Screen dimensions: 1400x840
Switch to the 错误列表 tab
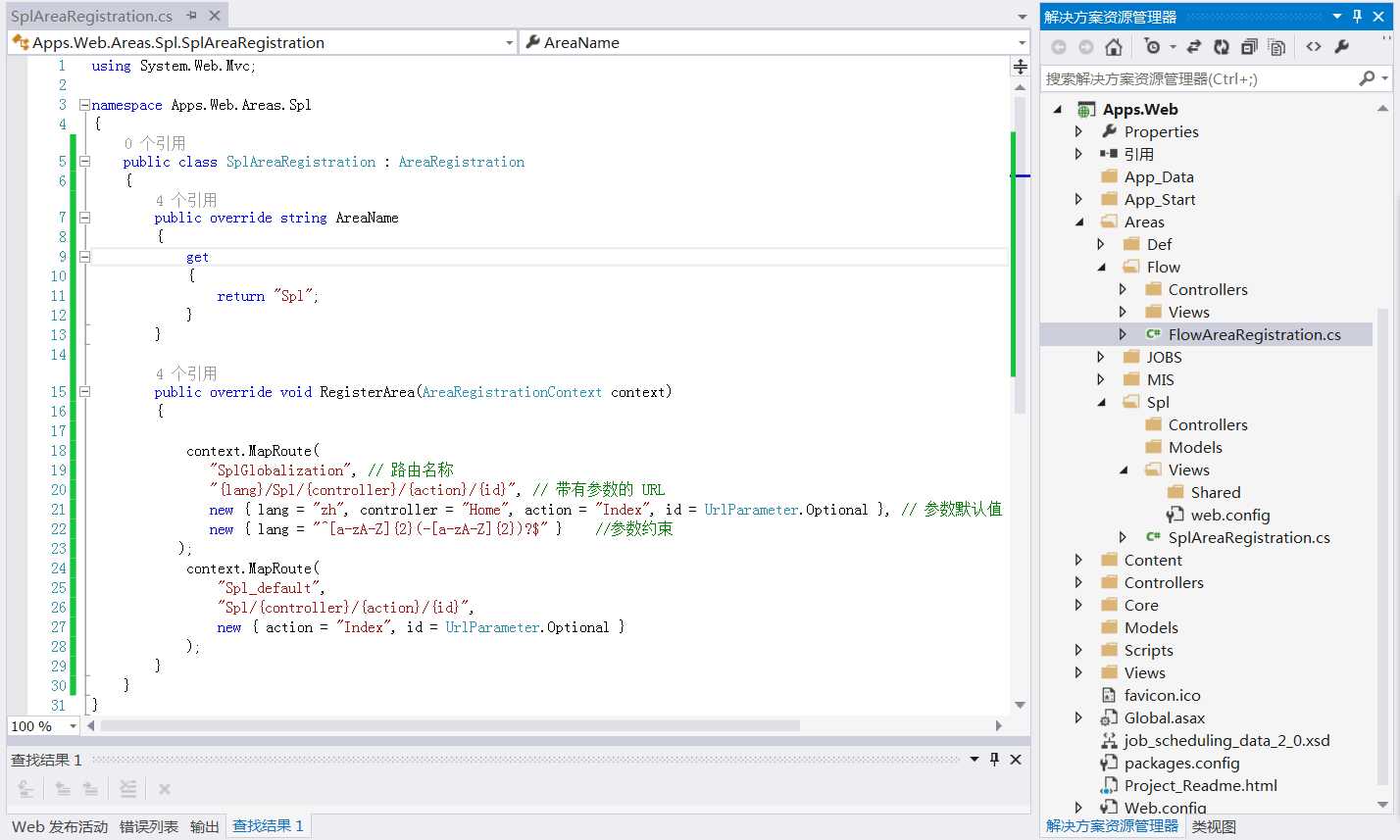tap(149, 826)
